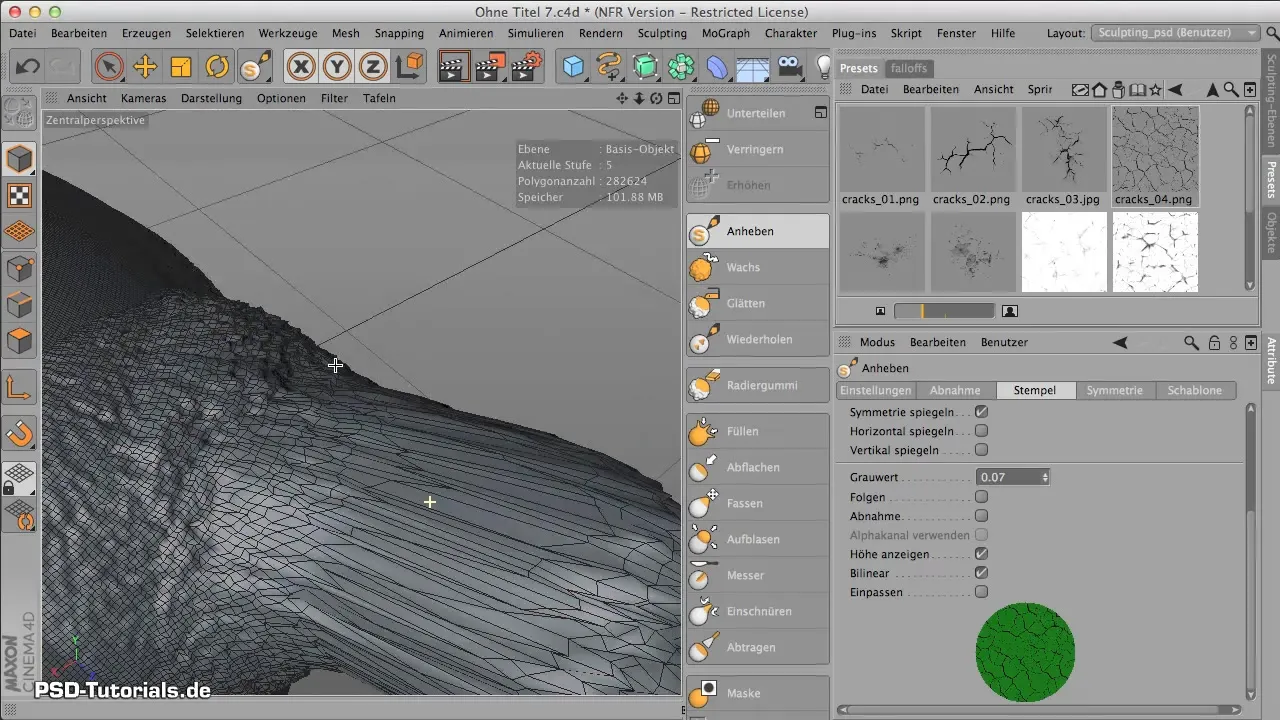Click the light bulb icon
This screenshot has height=720, width=1280.
click(x=824, y=67)
